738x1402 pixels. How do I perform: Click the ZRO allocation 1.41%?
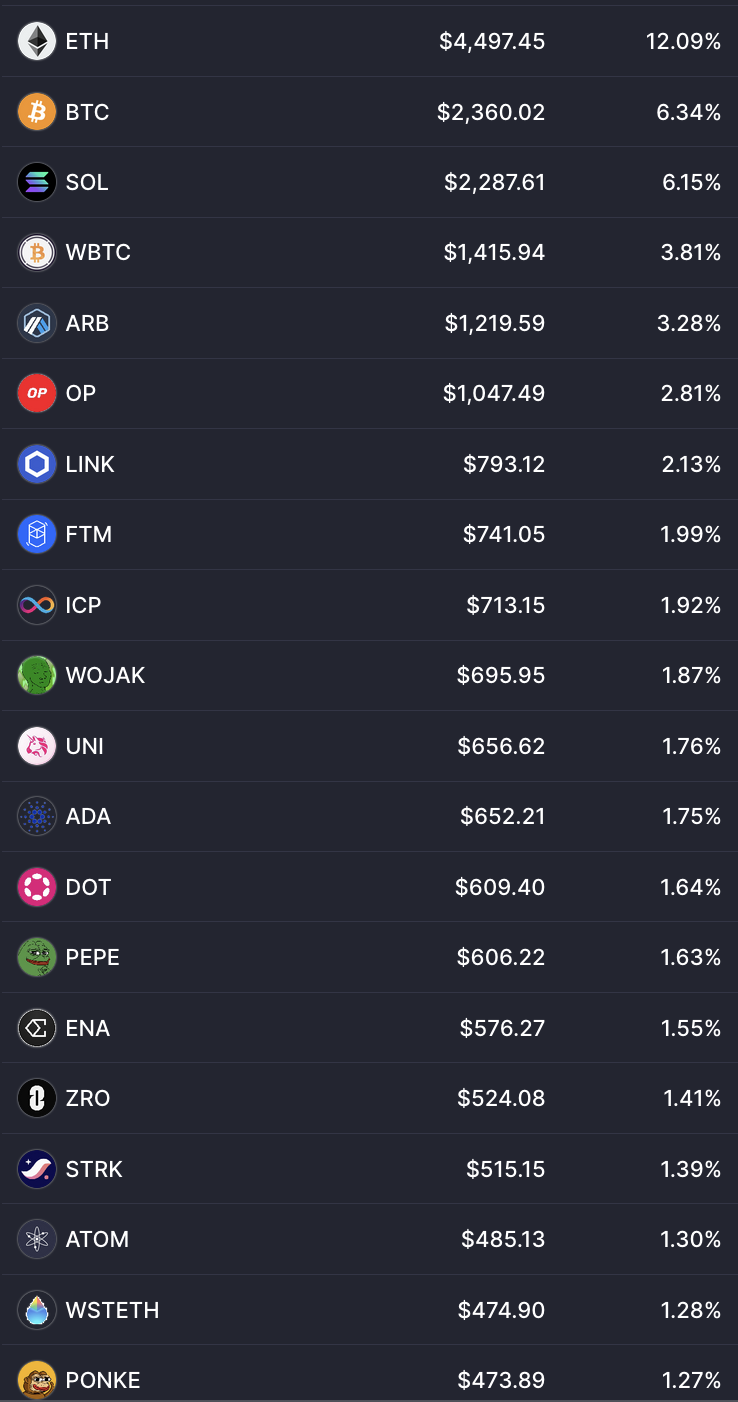click(x=692, y=1098)
